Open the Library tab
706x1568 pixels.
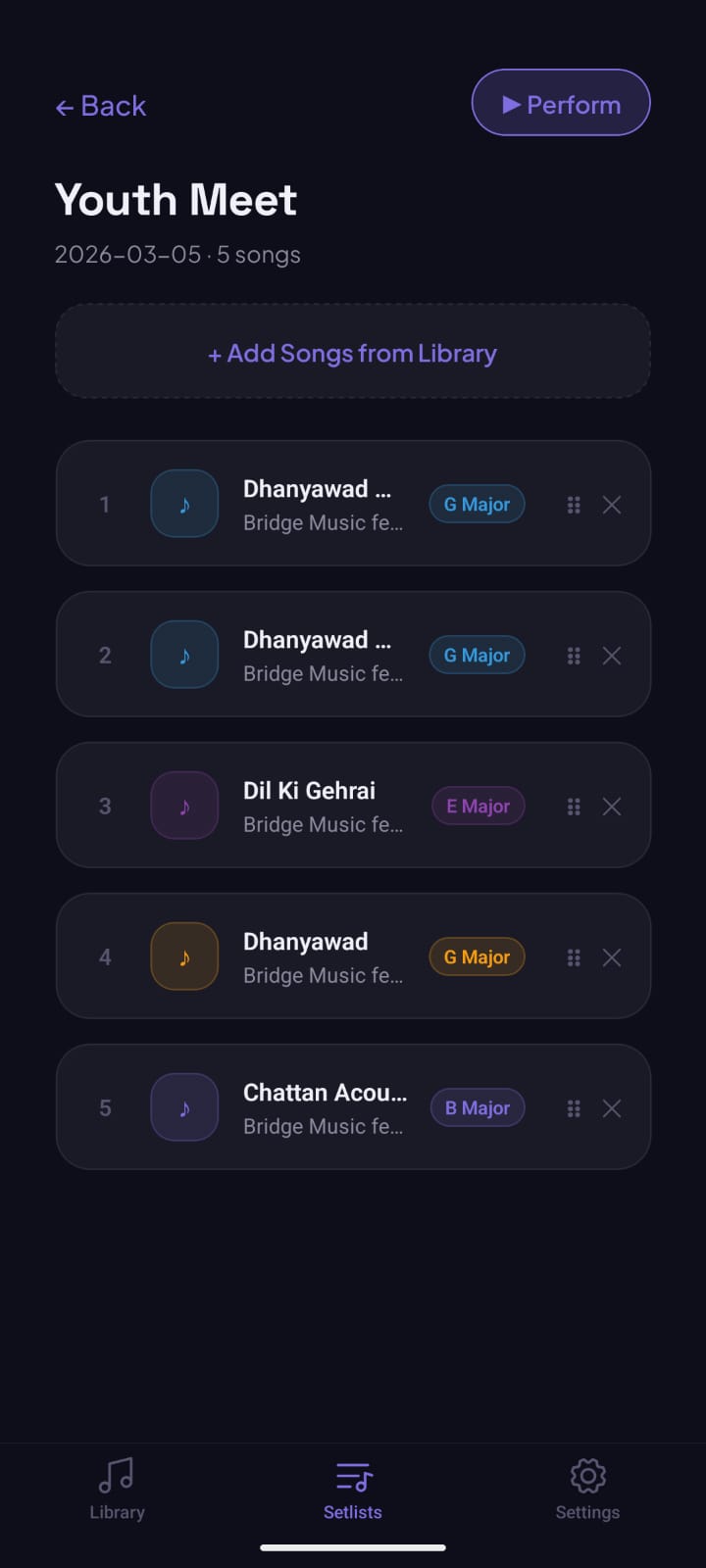[x=117, y=1489]
